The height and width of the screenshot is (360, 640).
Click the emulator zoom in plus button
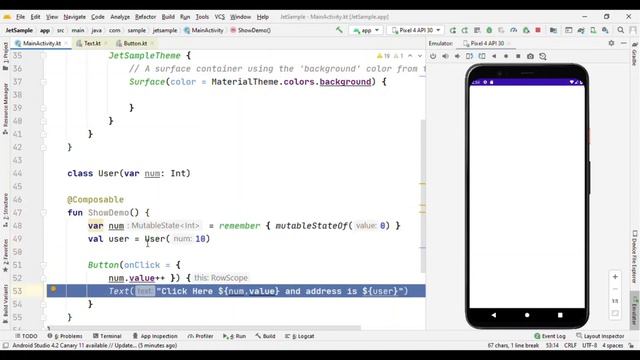point(615,277)
